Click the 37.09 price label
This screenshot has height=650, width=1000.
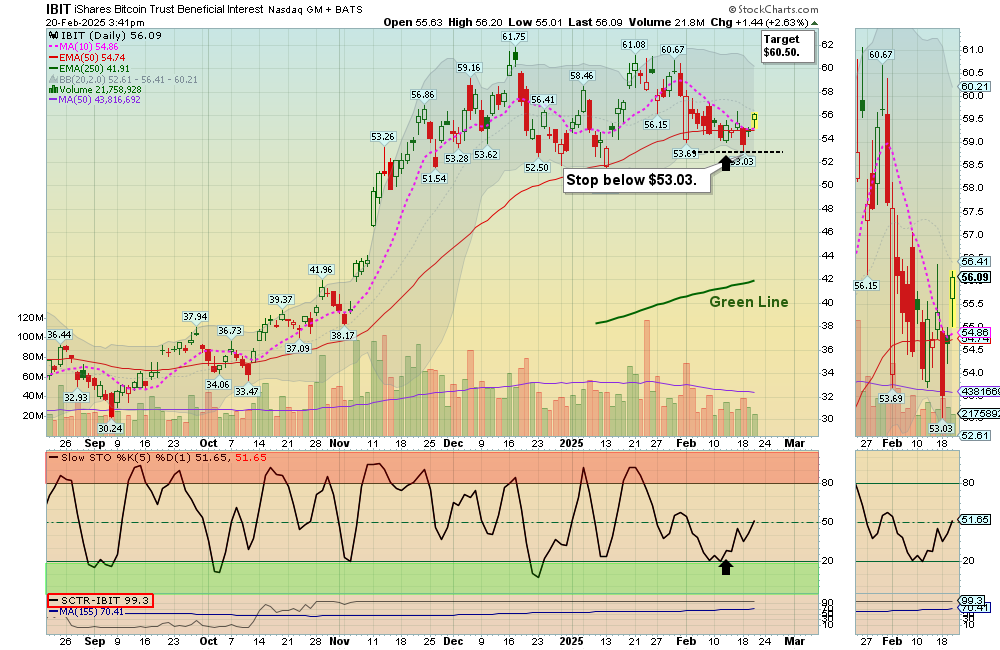point(298,348)
